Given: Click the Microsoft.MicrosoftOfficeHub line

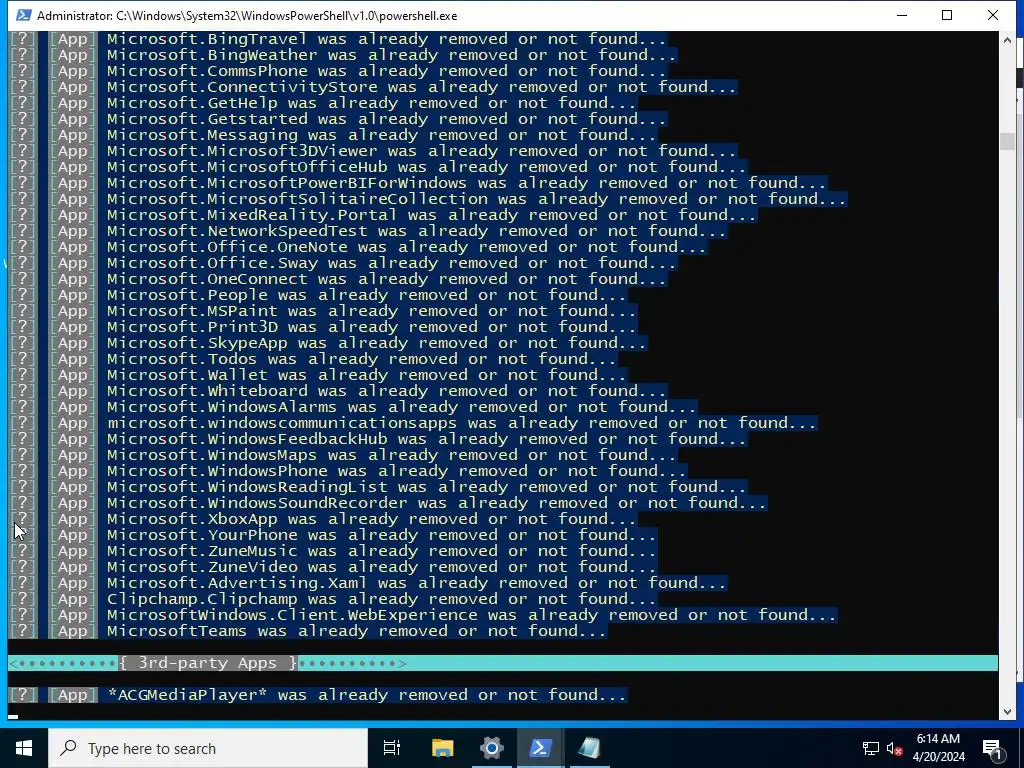Looking at the screenshot, I should [379, 167].
